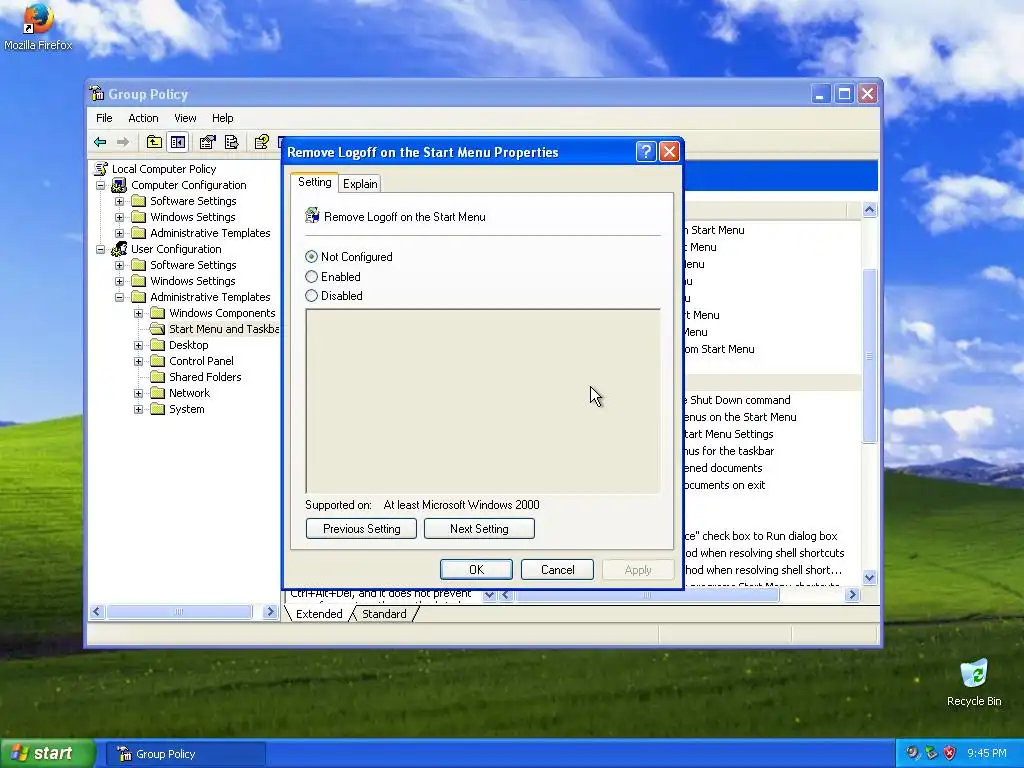The height and width of the screenshot is (768, 1024).
Task: Click the Previous Setting button
Action: [x=361, y=529]
